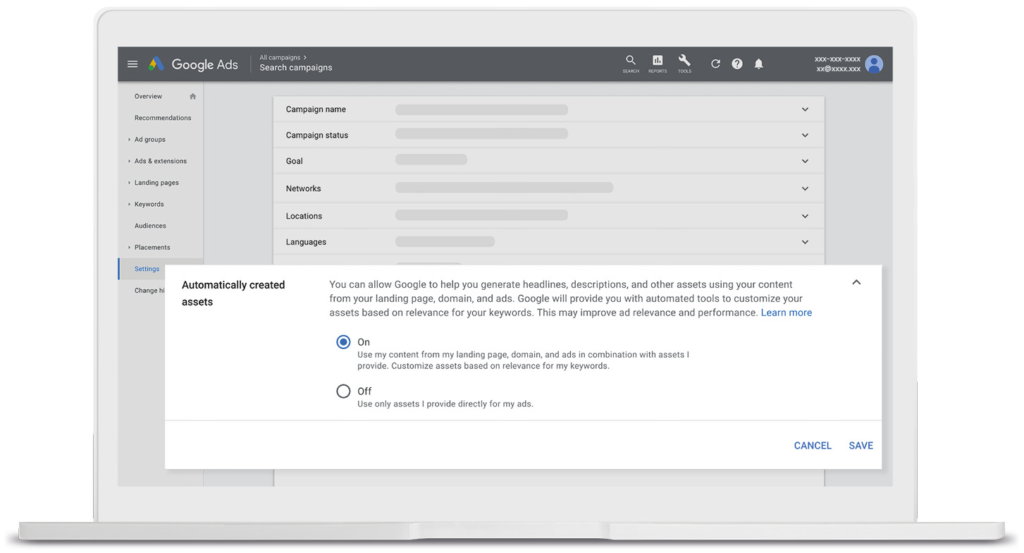Open the hamburger main menu
This screenshot has height=553, width=1024.
pos(132,64)
